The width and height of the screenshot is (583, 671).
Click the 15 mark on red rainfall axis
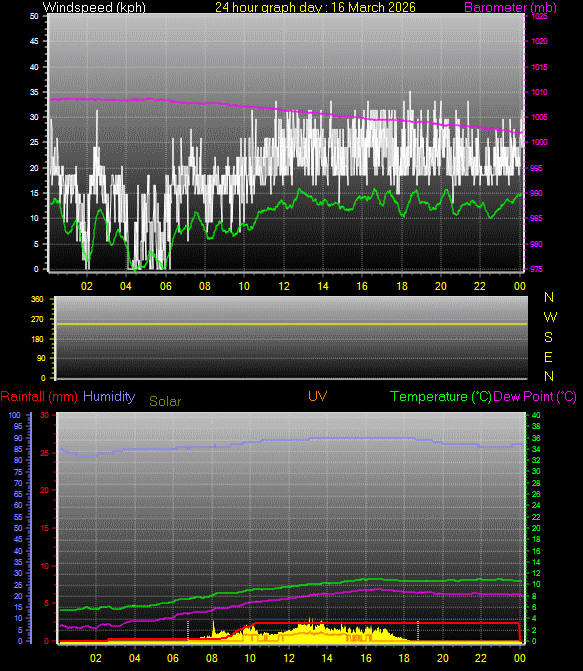click(x=45, y=528)
